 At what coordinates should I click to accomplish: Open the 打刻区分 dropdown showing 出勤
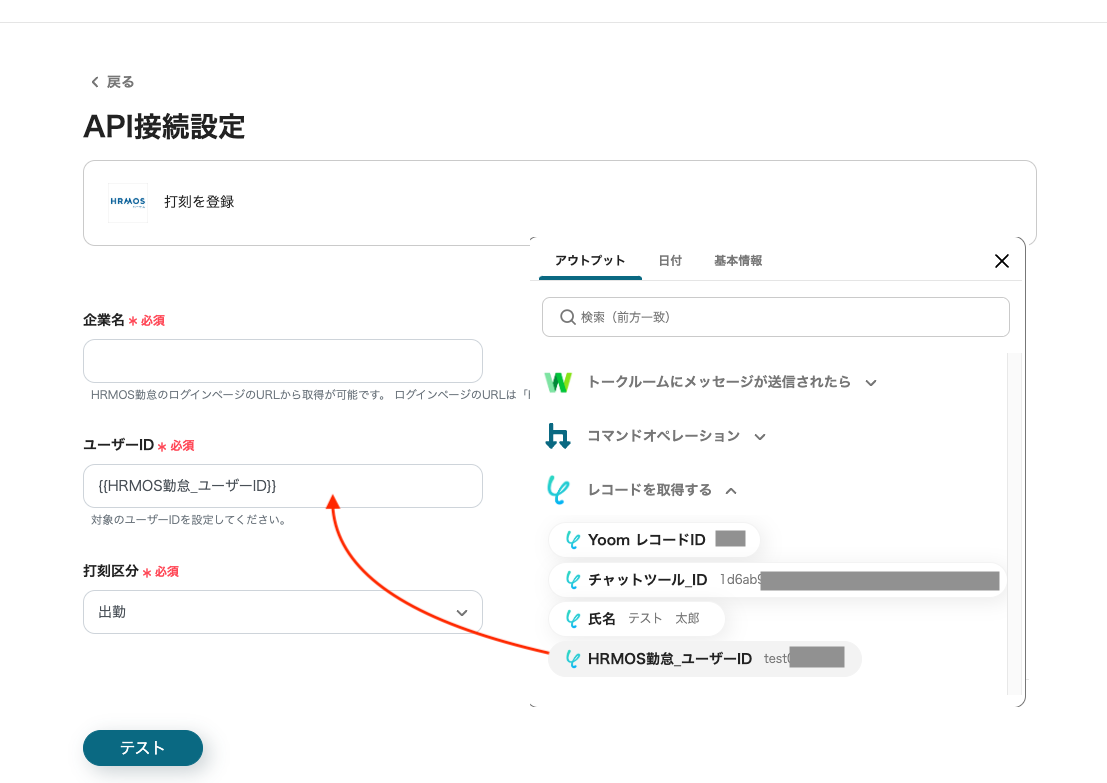tap(282, 612)
